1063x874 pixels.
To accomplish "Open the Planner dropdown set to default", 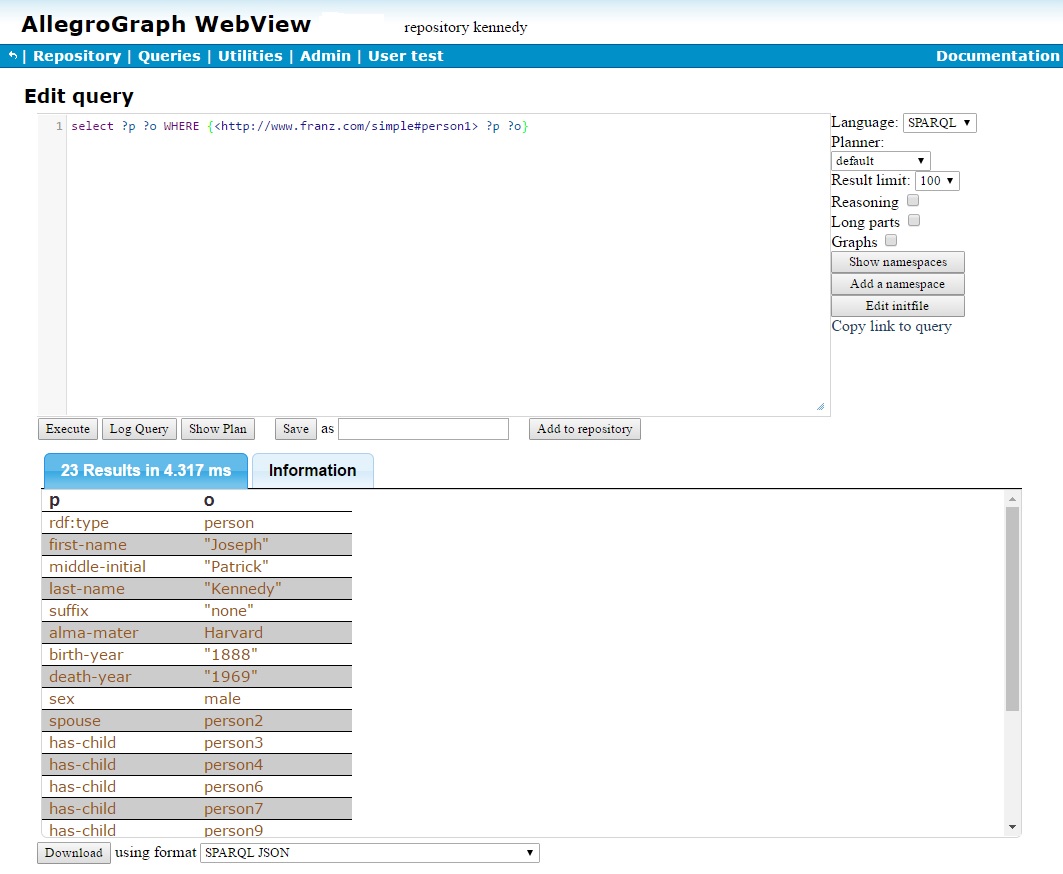I will pyautogui.click(x=879, y=160).
